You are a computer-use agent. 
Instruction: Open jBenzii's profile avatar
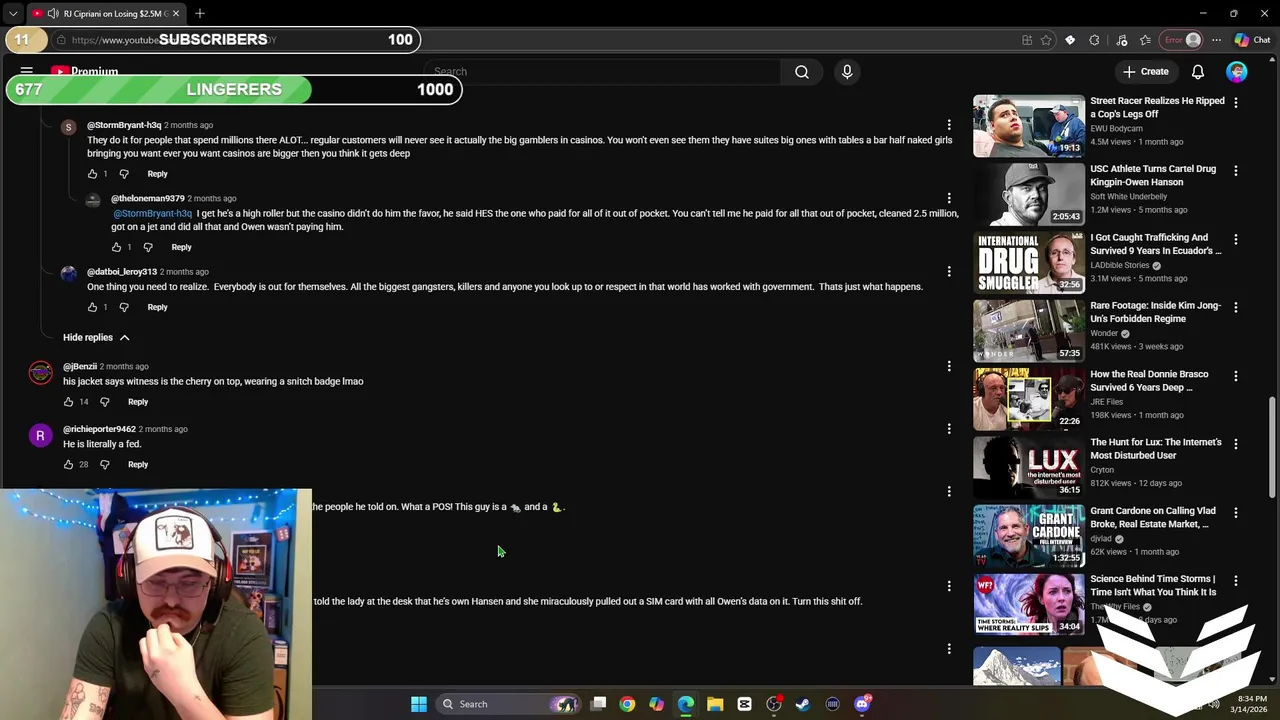click(x=40, y=373)
